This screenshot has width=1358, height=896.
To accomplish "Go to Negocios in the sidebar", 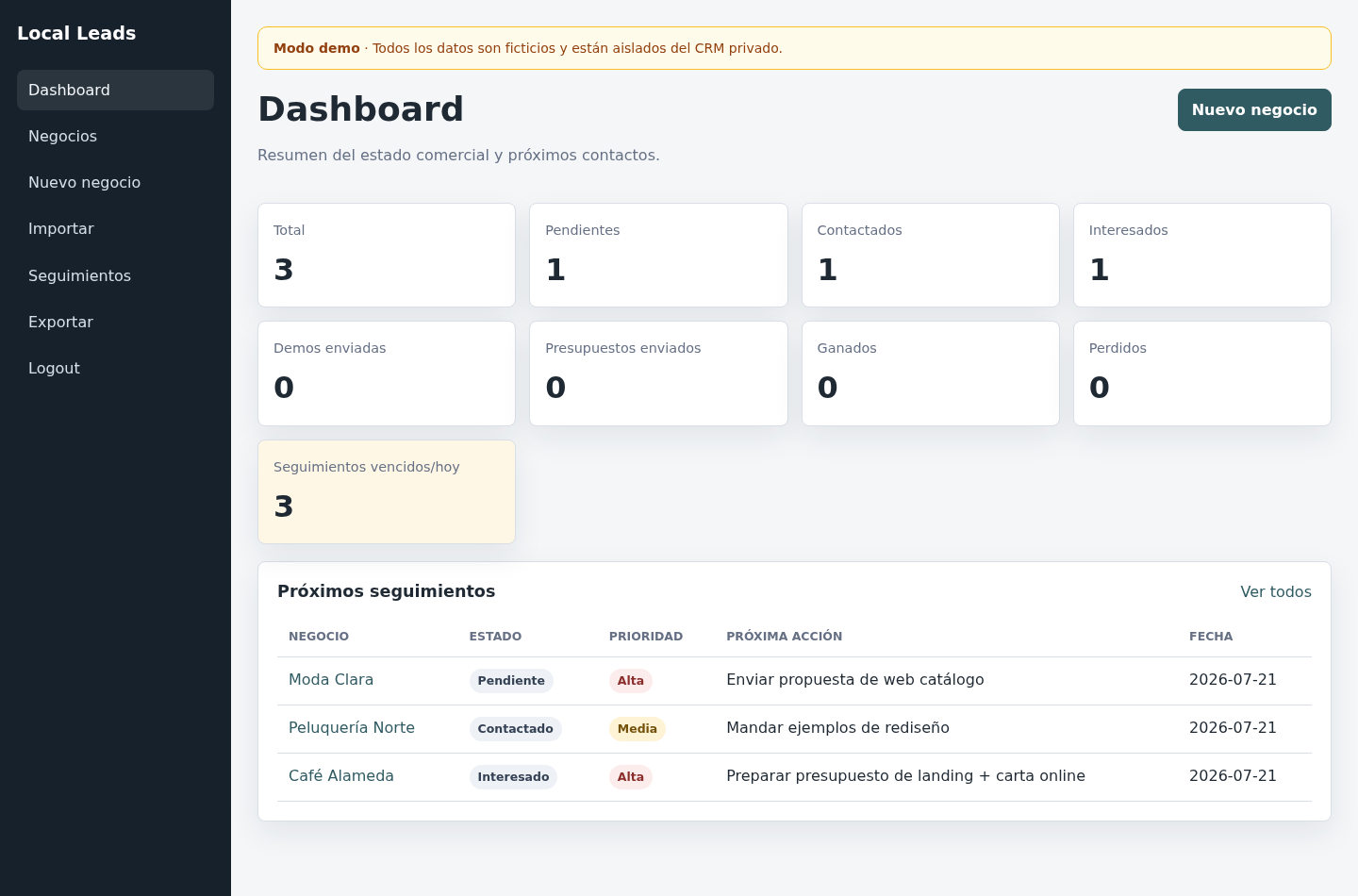I will (115, 136).
